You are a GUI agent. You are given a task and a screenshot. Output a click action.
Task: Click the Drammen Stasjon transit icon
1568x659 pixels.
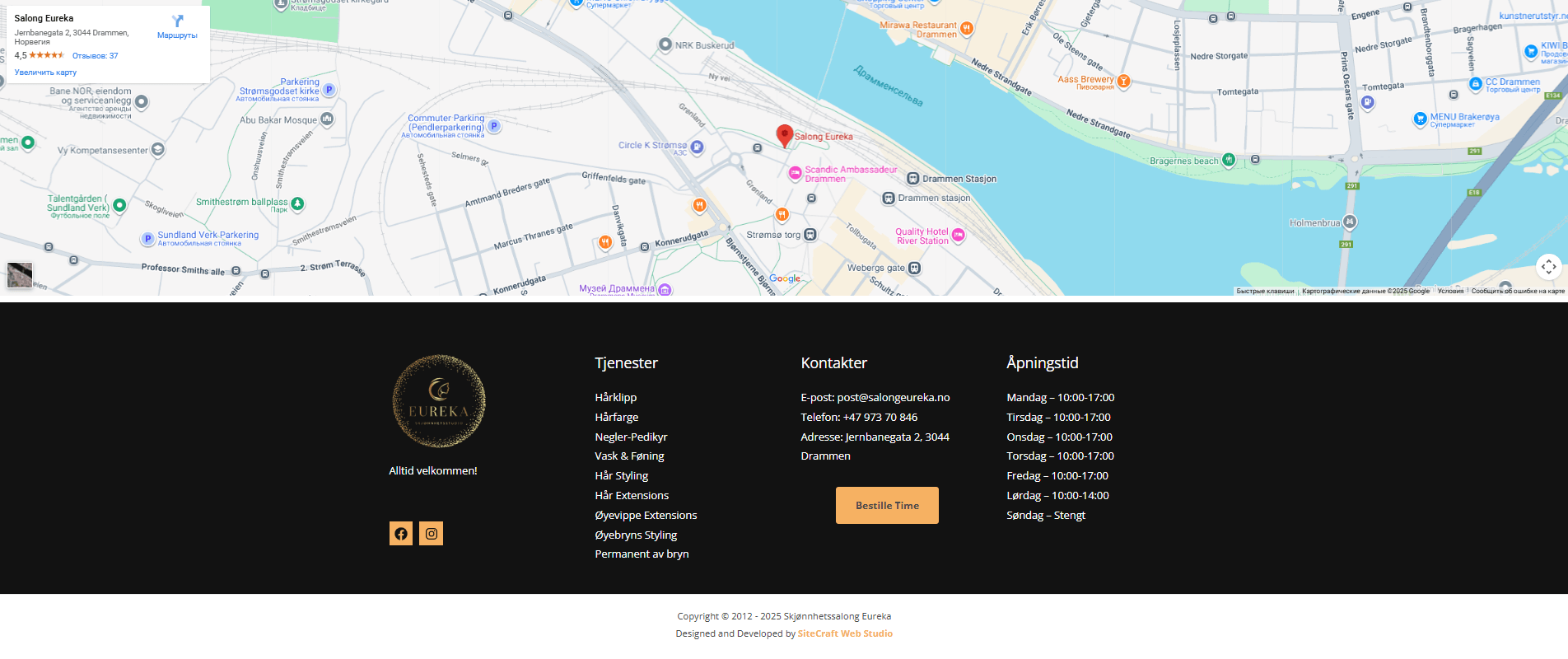[x=912, y=179]
